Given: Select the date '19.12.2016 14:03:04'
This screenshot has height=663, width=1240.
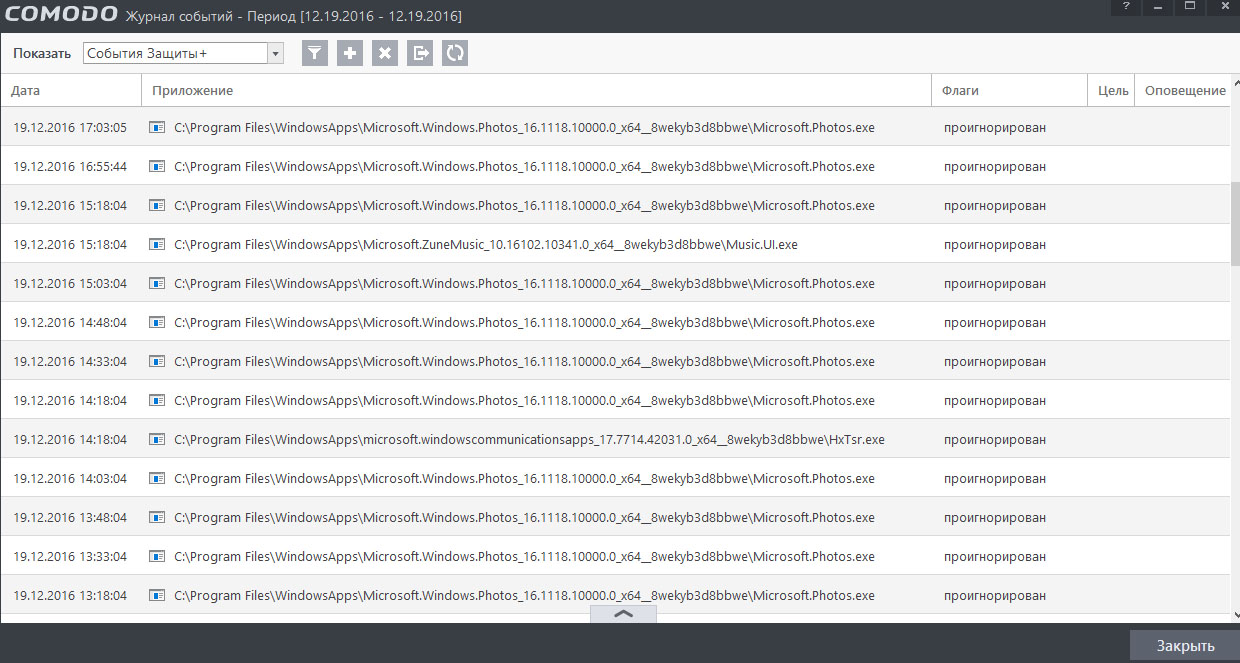Looking at the screenshot, I should tap(70, 478).
